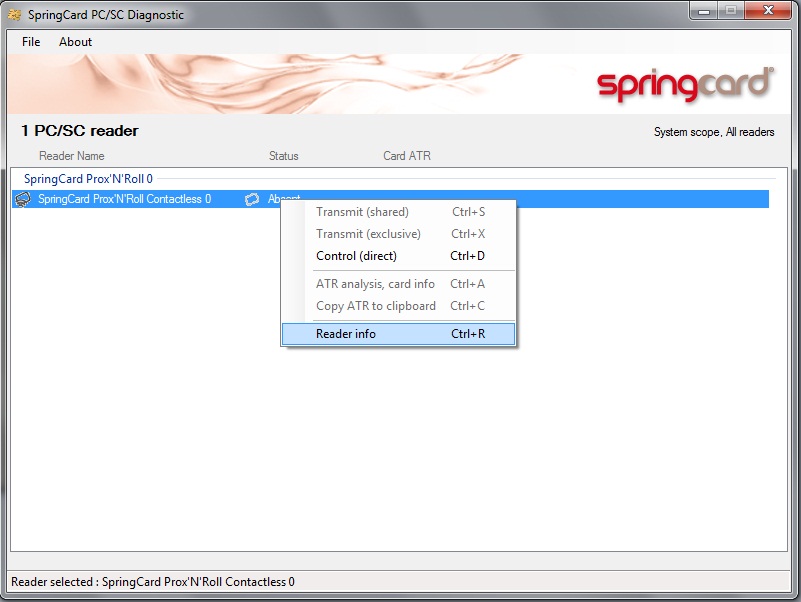Open the About menu
801x602 pixels.
[76, 42]
